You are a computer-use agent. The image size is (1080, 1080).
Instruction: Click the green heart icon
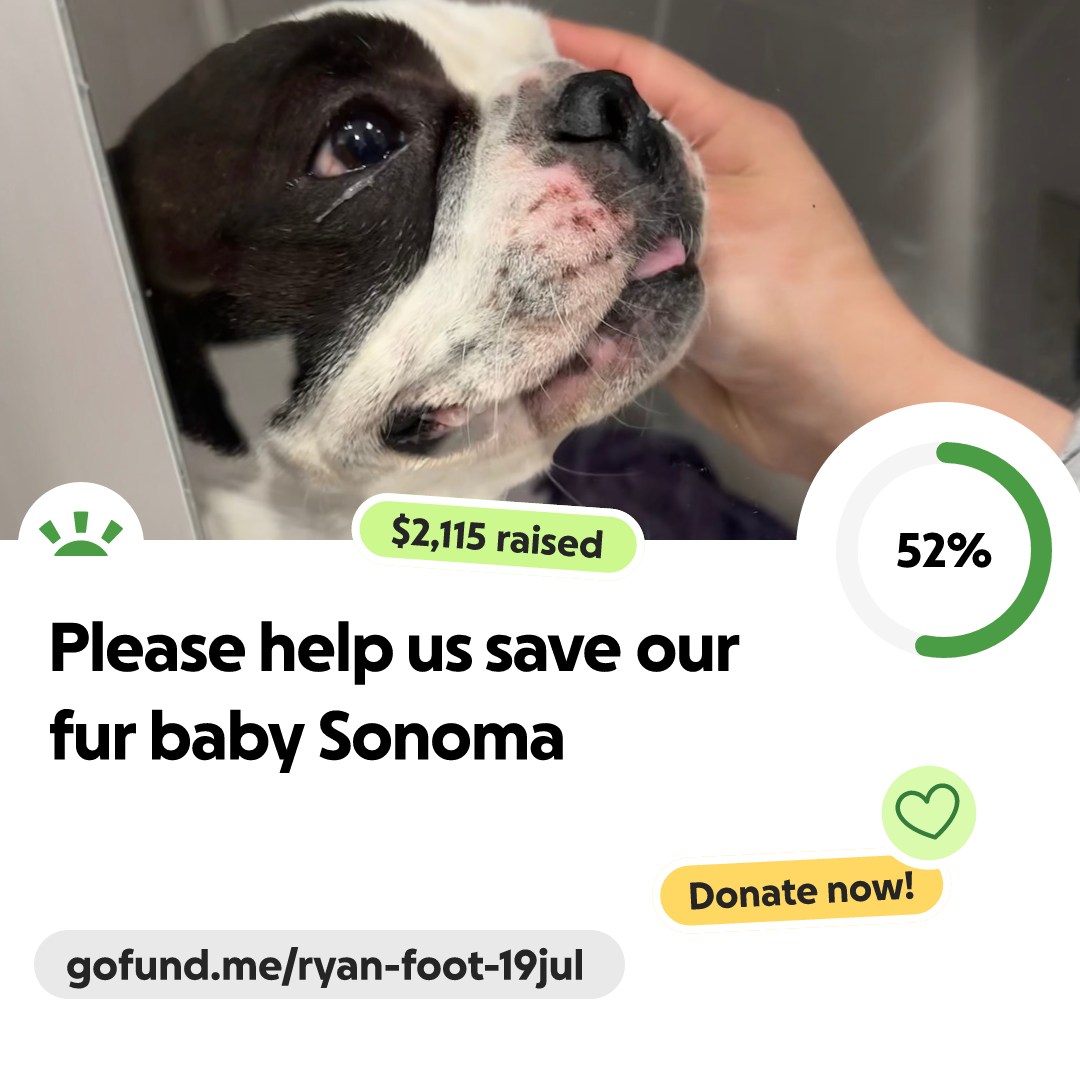(x=927, y=811)
